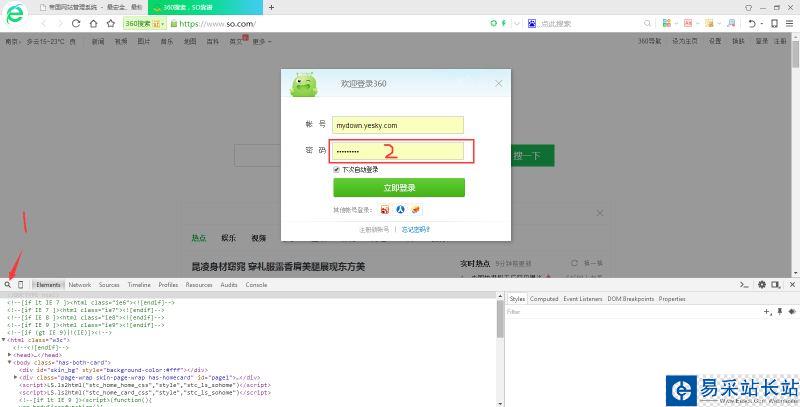Expand the head node in Elements tree
Viewport: 800px width, 407px height.
click(10, 355)
